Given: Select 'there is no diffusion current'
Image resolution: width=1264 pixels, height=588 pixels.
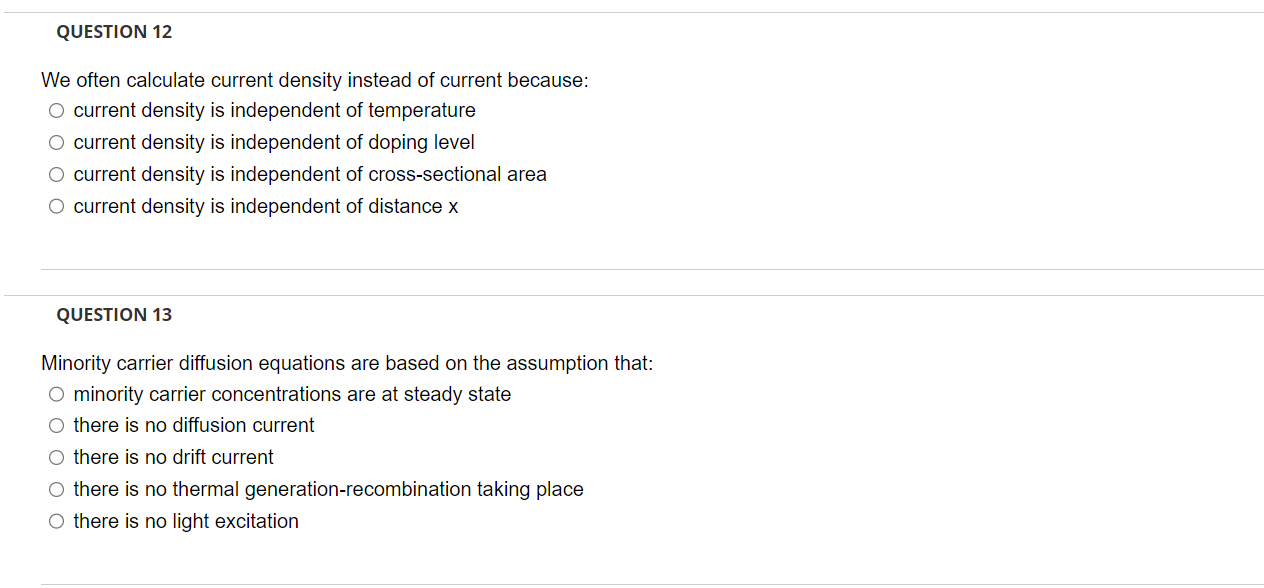Looking at the screenshot, I should (x=56, y=425).
